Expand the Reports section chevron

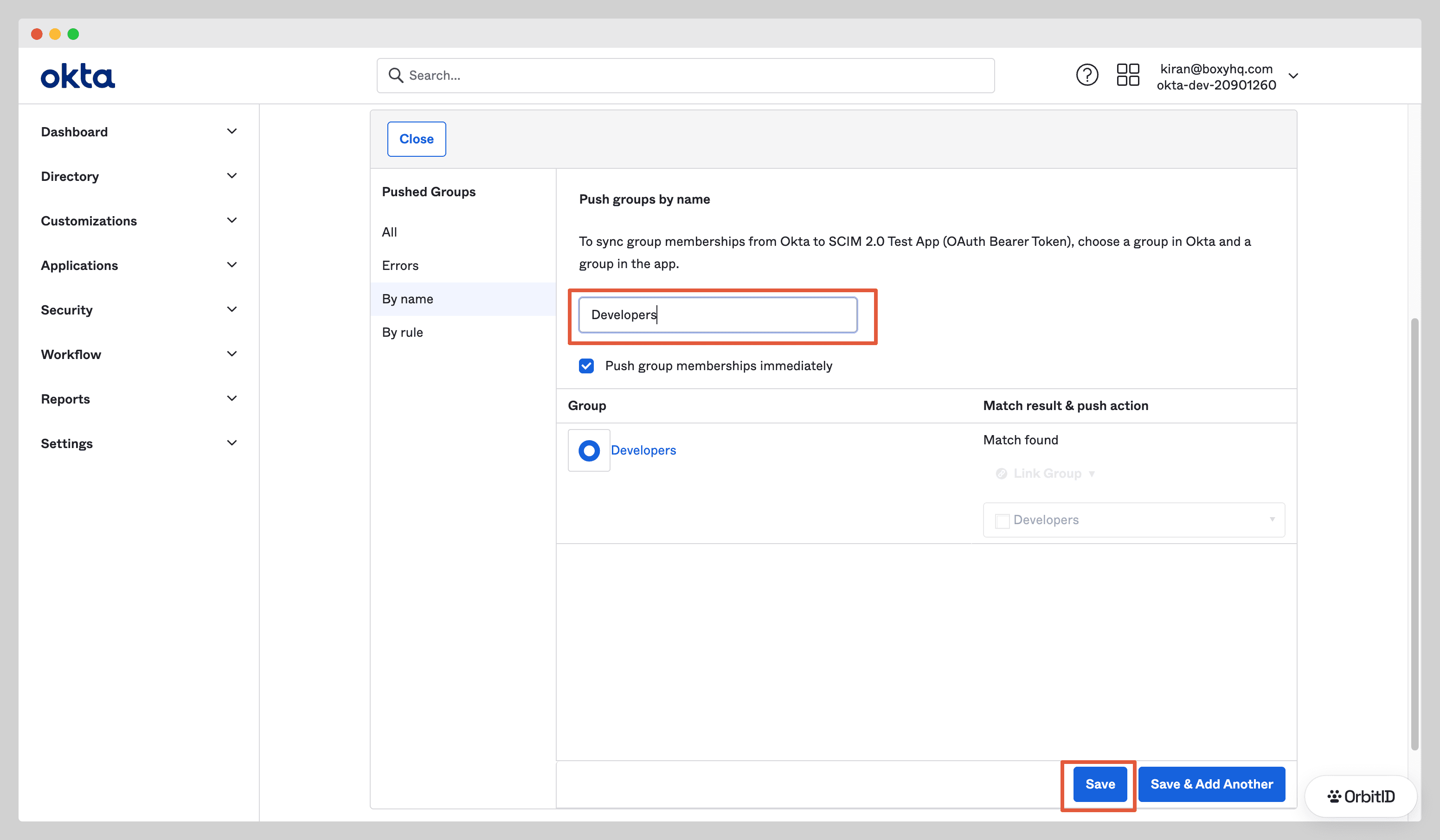pos(231,399)
